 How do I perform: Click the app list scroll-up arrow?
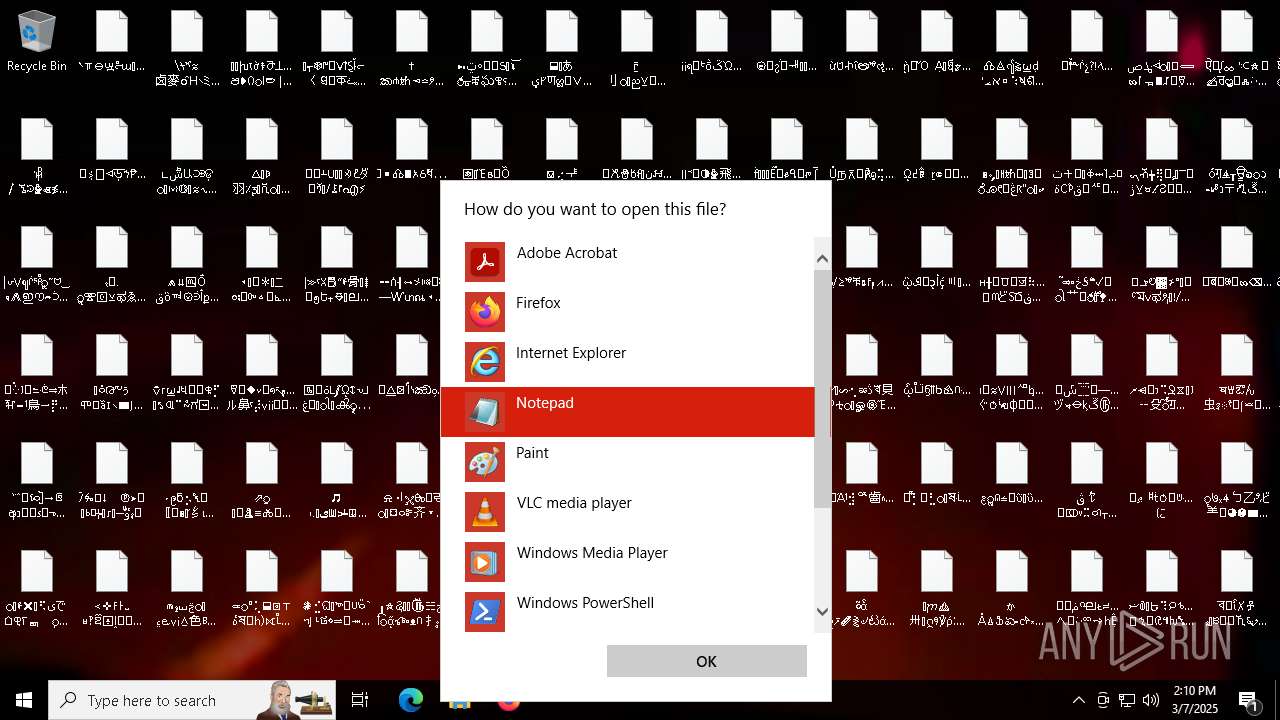[x=822, y=259]
